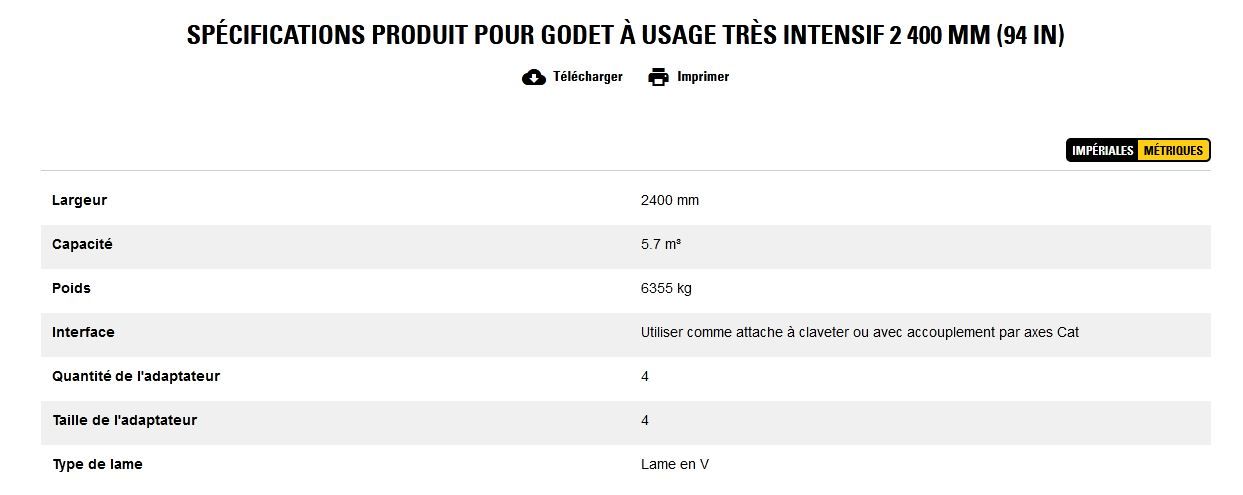This screenshot has width=1243, height=495.
Task: Click the 6355 kg weight value
Action: tap(665, 288)
